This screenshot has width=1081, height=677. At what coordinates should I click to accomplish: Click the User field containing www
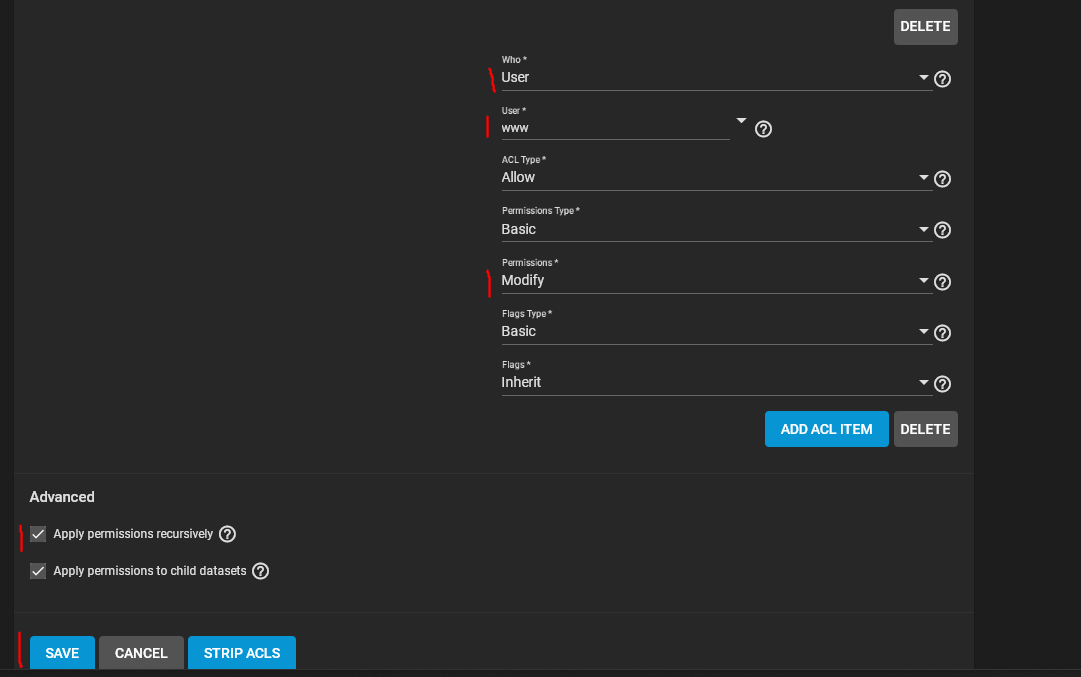point(615,128)
